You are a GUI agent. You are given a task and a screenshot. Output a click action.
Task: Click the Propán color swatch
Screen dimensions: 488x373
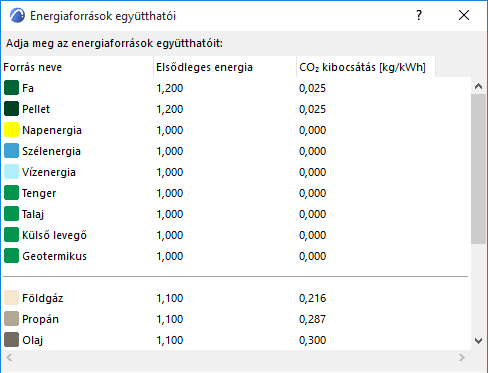point(11,319)
